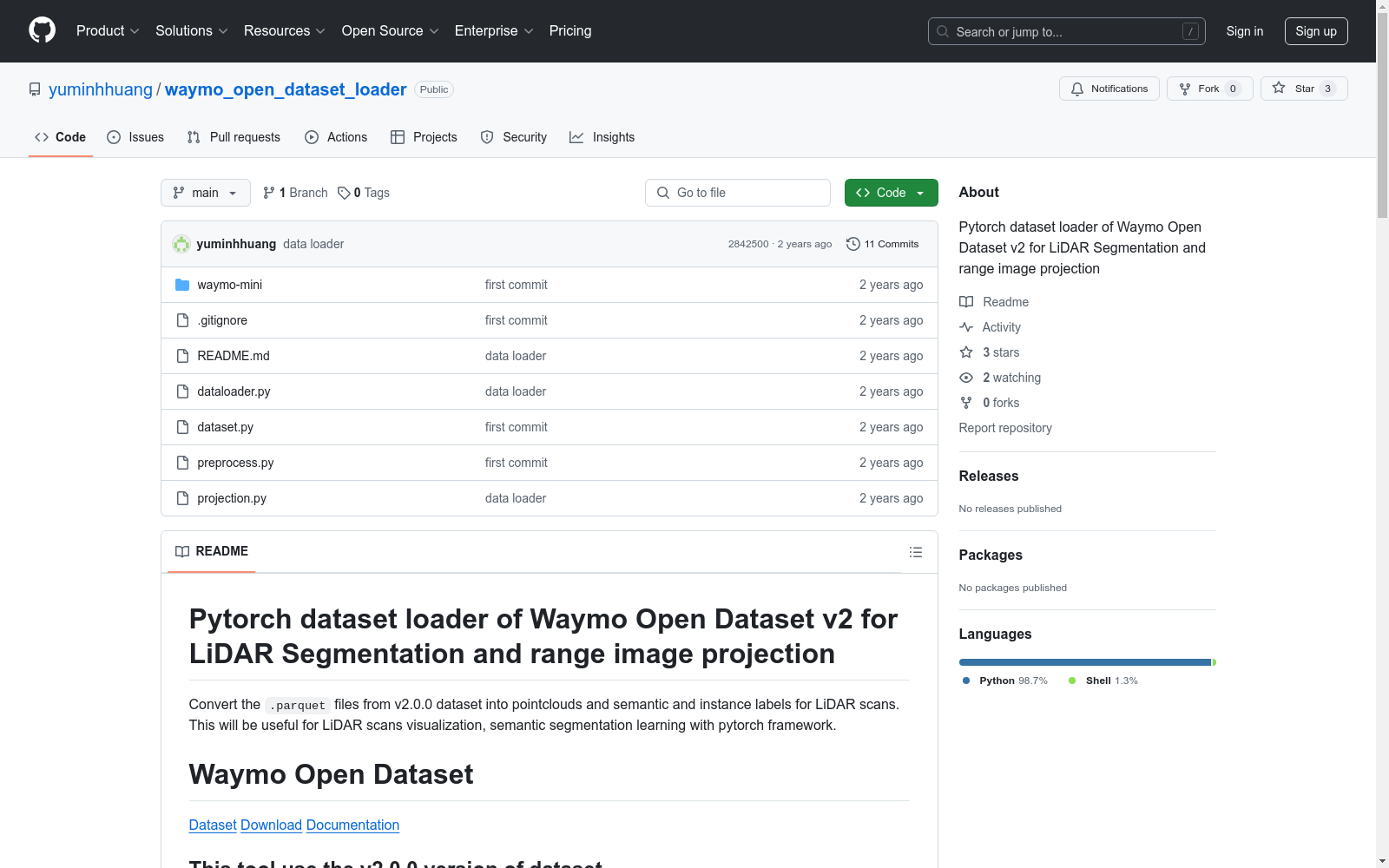This screenshot has width=1389, height=868.
Task: Click the commits history clock icon
Action: 853,244
